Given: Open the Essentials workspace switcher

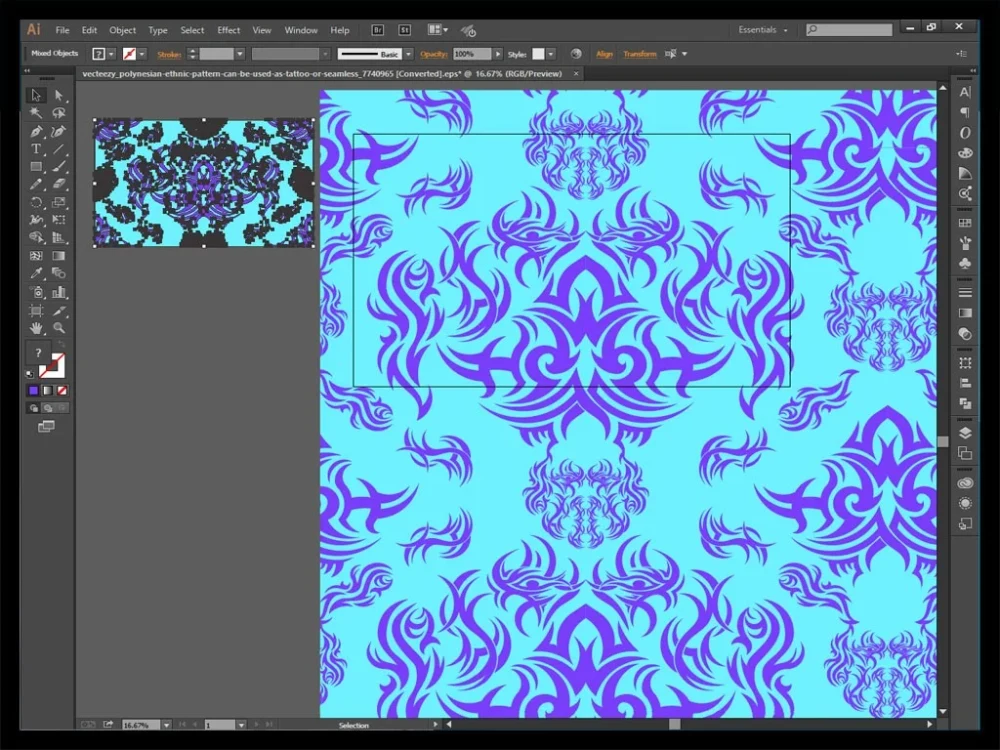Looking at the screenshot, I should coord(763,30).
